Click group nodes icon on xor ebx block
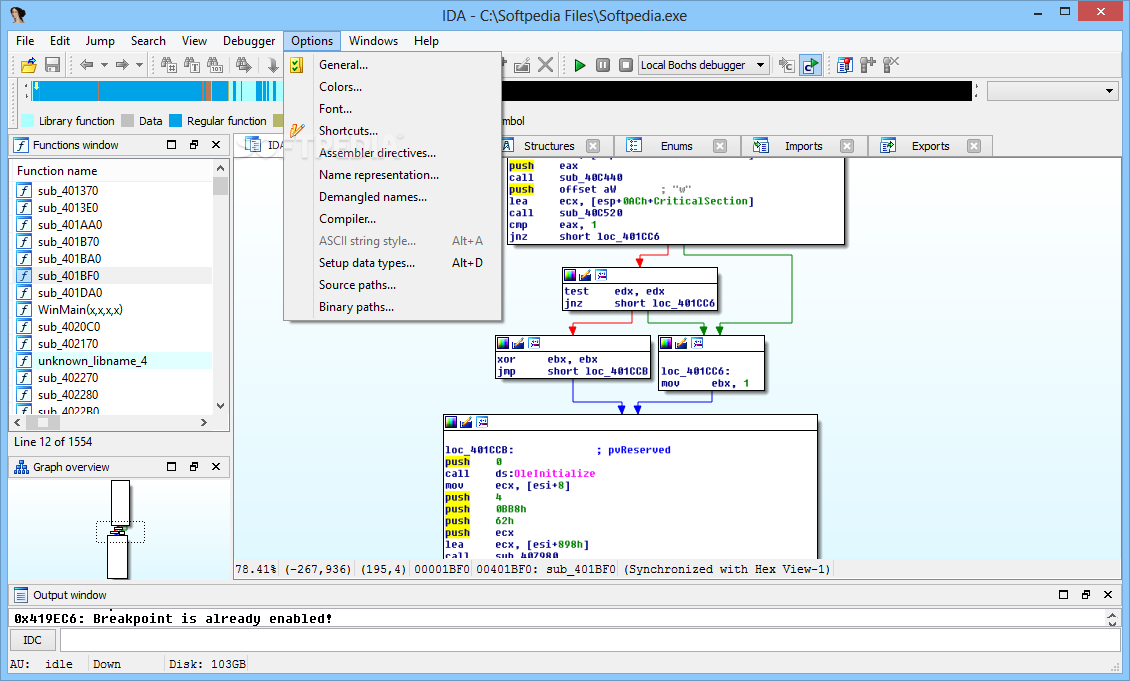Viewport: 1130px width, 681px height. tap(534, 343)
